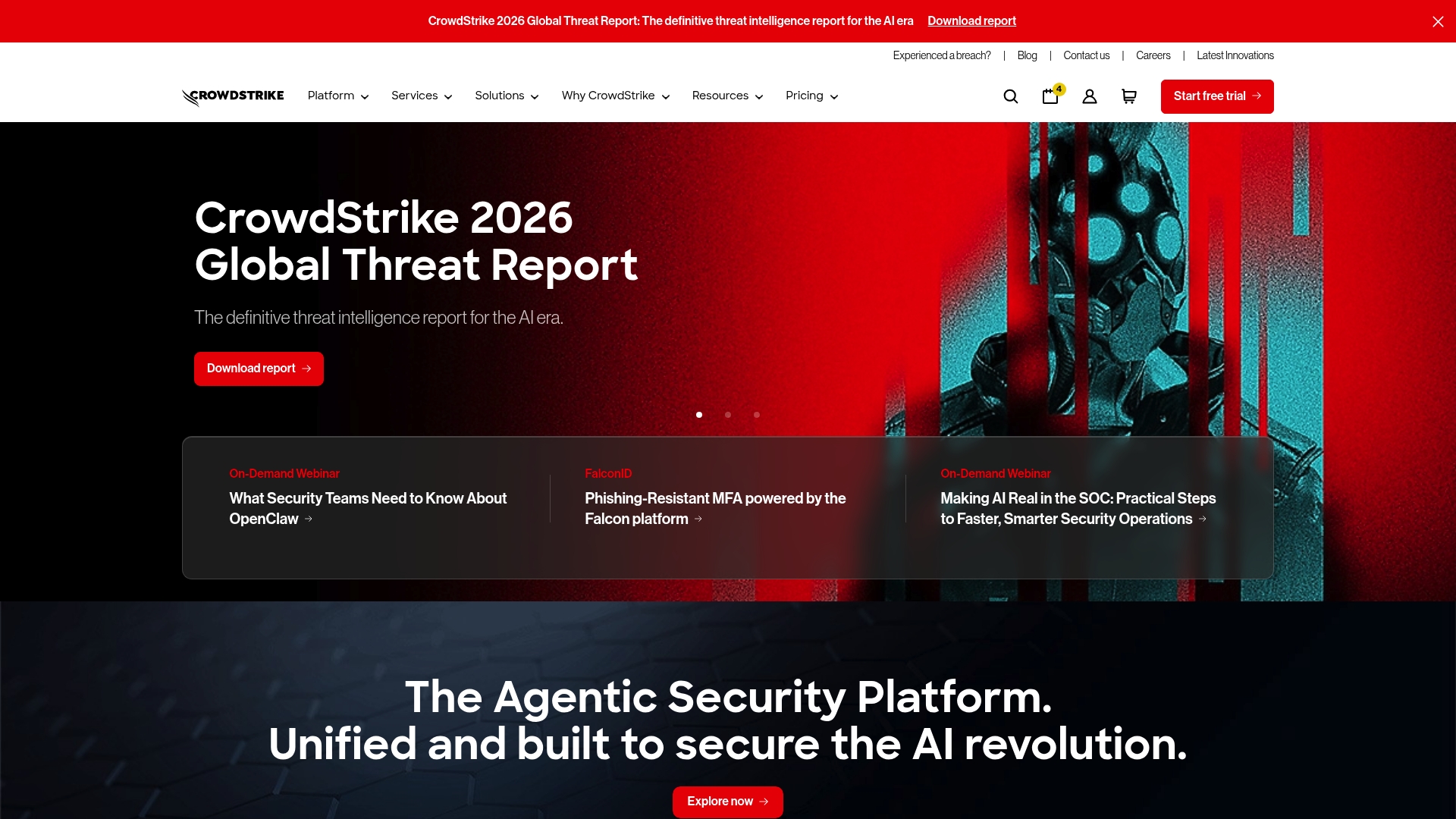The image size is (1456, 819).
Task: Click the arrow on Start free trial button
Action: (x=1257, y=96)
